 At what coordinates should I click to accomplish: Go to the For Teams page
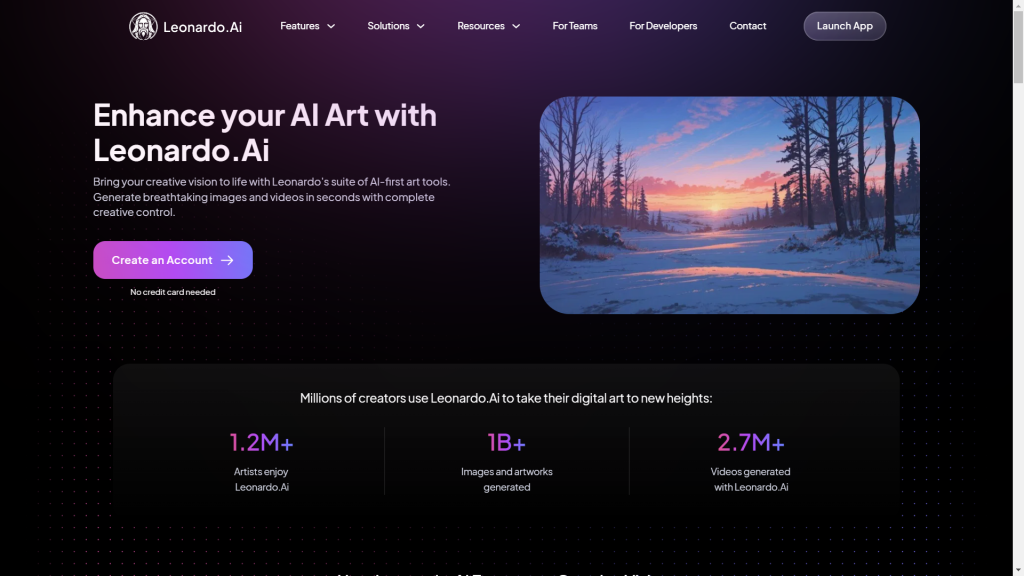tap(575, 26)
